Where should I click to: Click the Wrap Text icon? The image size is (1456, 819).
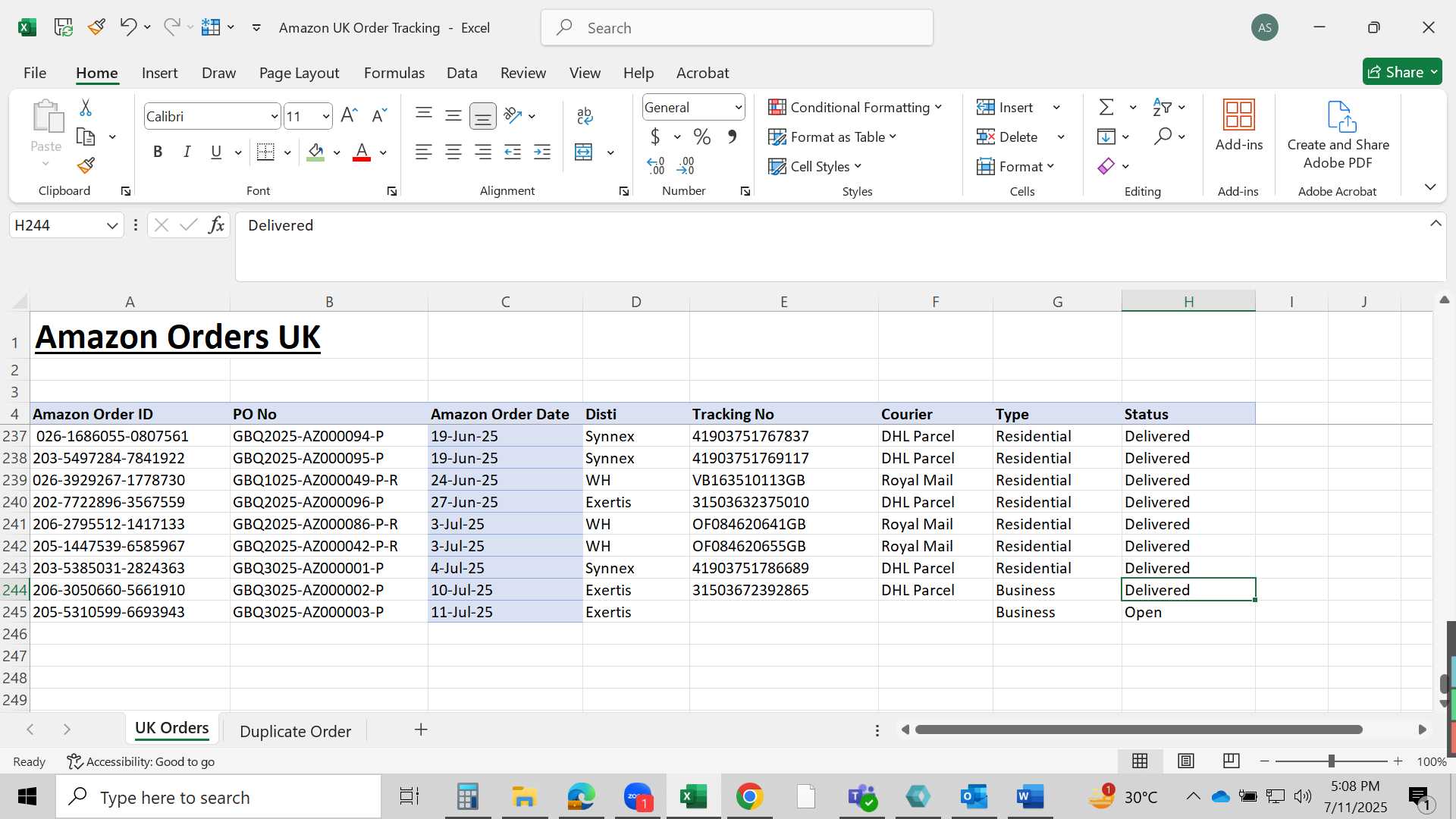coord(585,115)
